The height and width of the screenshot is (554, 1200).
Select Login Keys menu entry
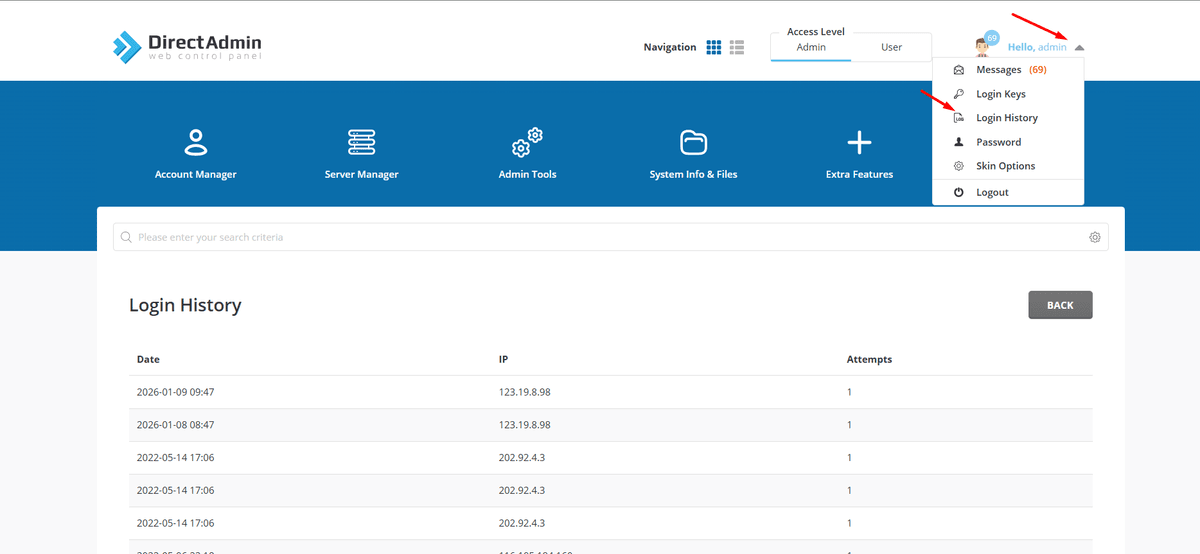tap(1000, 94)
